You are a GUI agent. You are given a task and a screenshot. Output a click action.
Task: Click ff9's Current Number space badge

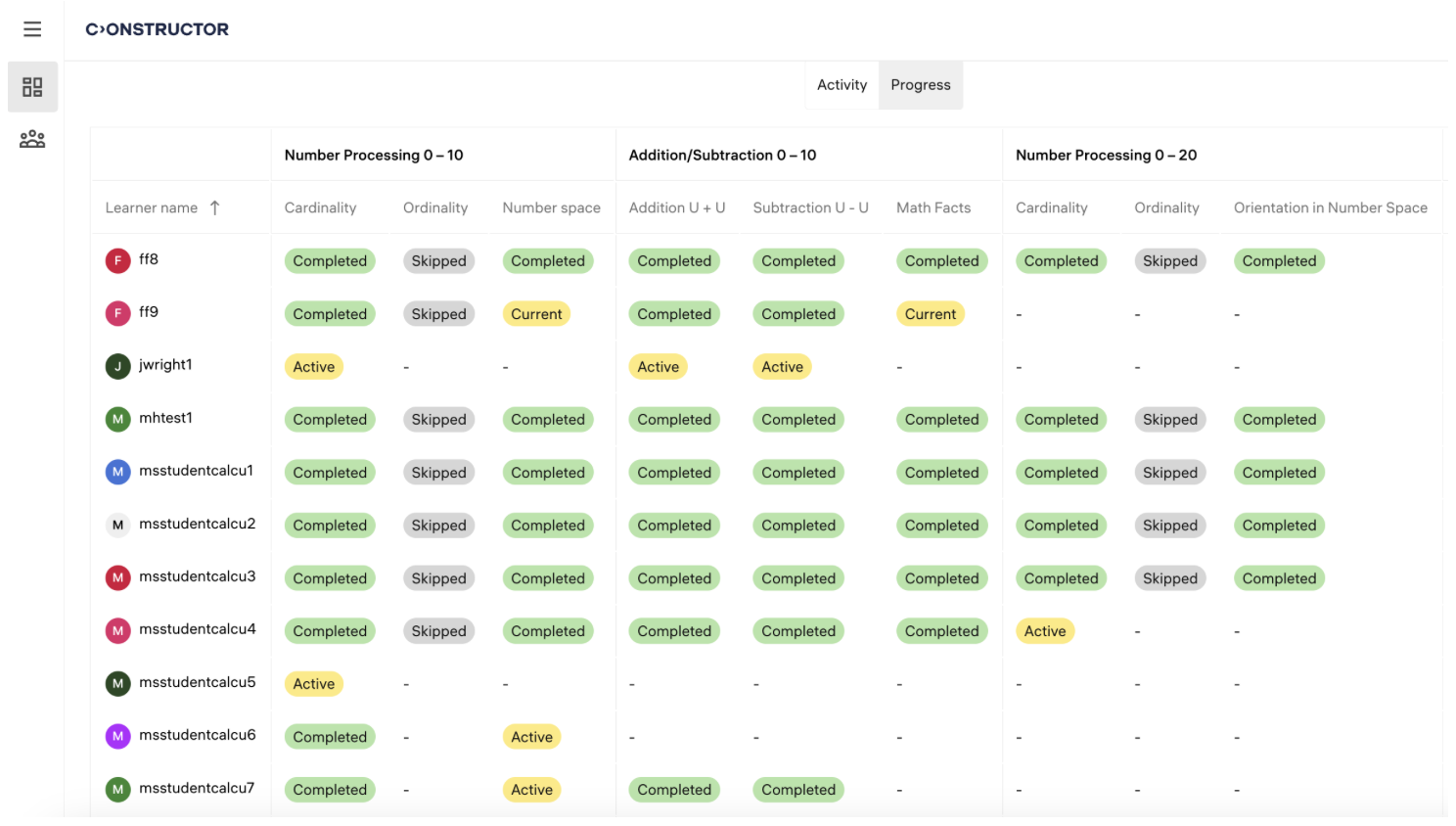coord(536,314)
